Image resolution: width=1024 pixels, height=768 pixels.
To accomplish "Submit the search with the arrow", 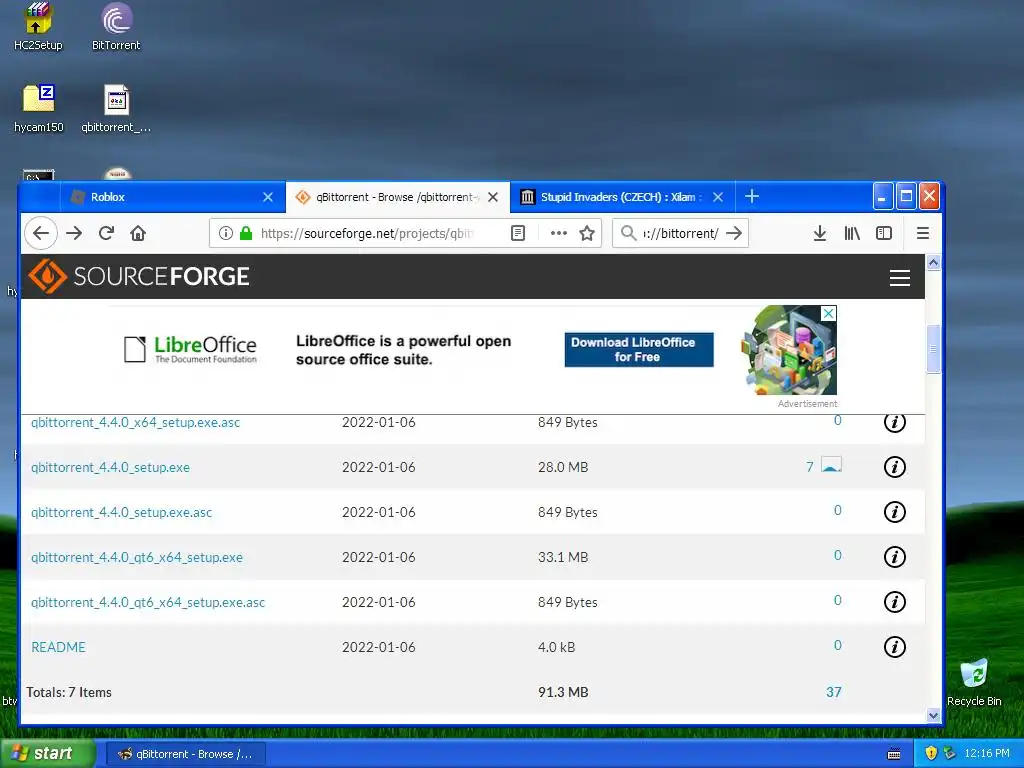I will [734, 233].
